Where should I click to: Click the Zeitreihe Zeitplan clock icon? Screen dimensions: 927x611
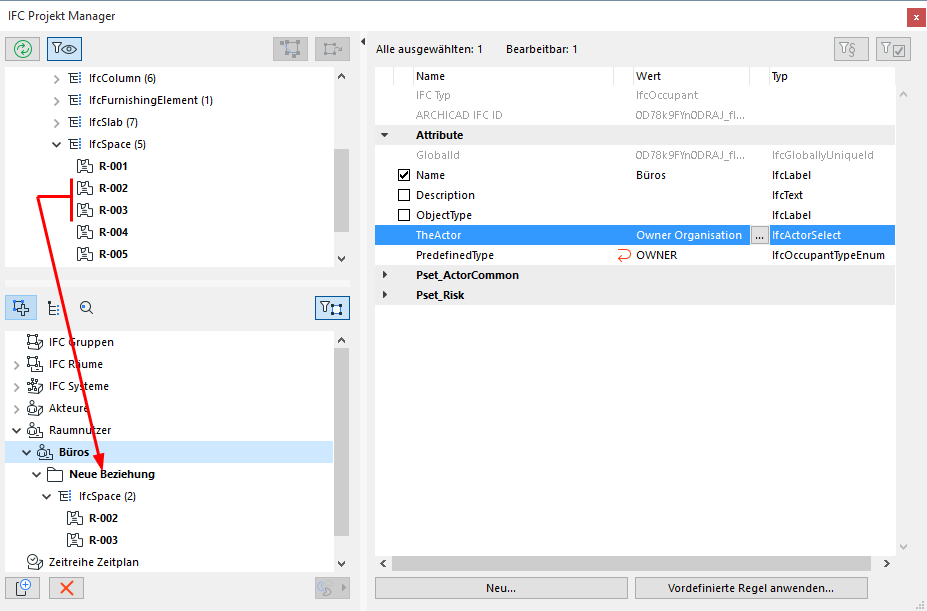coord(35,561)
